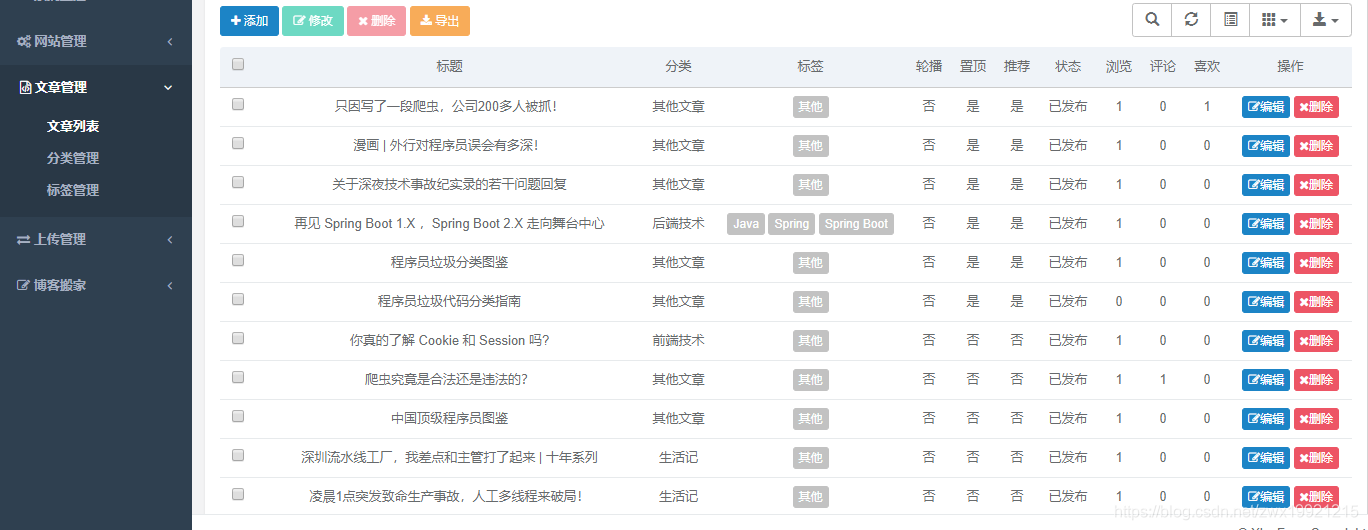Open 分类管理 in the sidebar

pos(73,158)
